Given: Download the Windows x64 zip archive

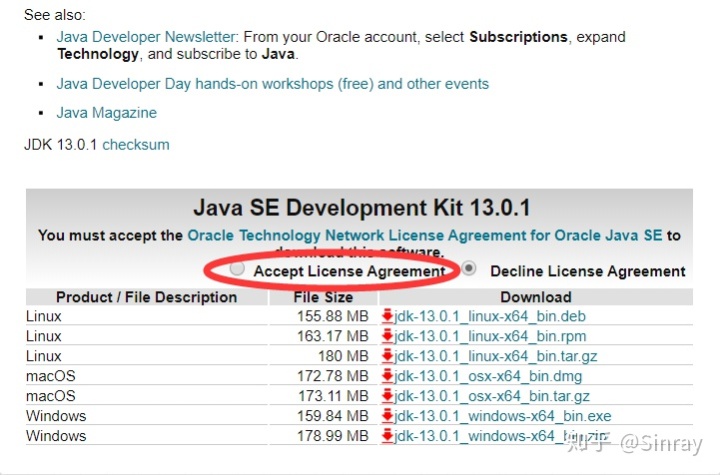Looking at the screenshot, I should click(501, 435).
